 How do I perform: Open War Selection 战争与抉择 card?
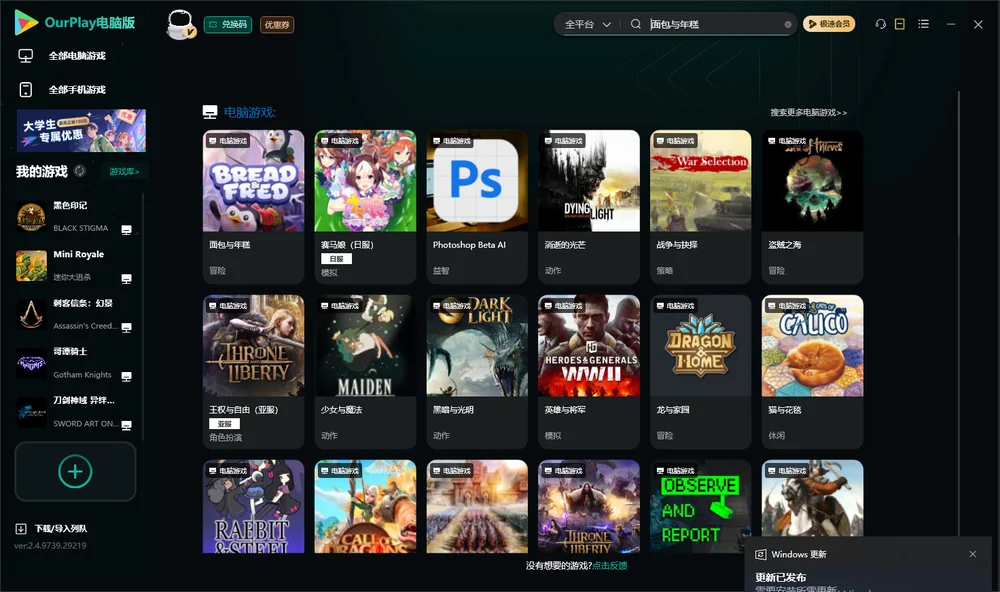point(700,207)
